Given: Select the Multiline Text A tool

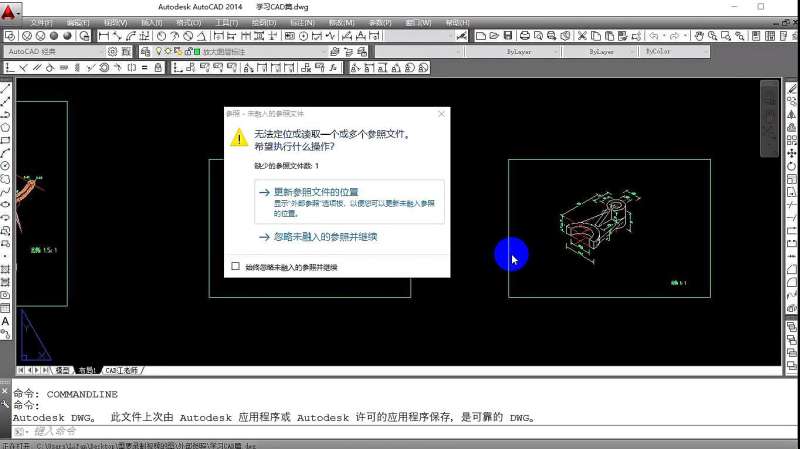Looking at the screenshot, I should pos(5,321).
